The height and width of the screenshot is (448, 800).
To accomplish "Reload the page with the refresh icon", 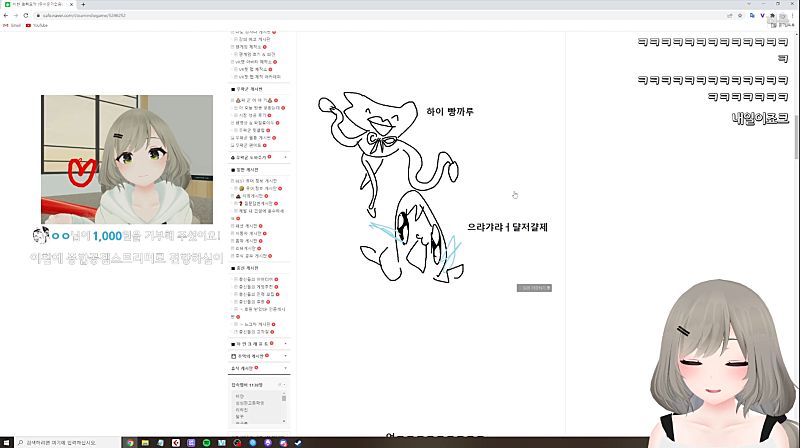I will tap(26, 15).
